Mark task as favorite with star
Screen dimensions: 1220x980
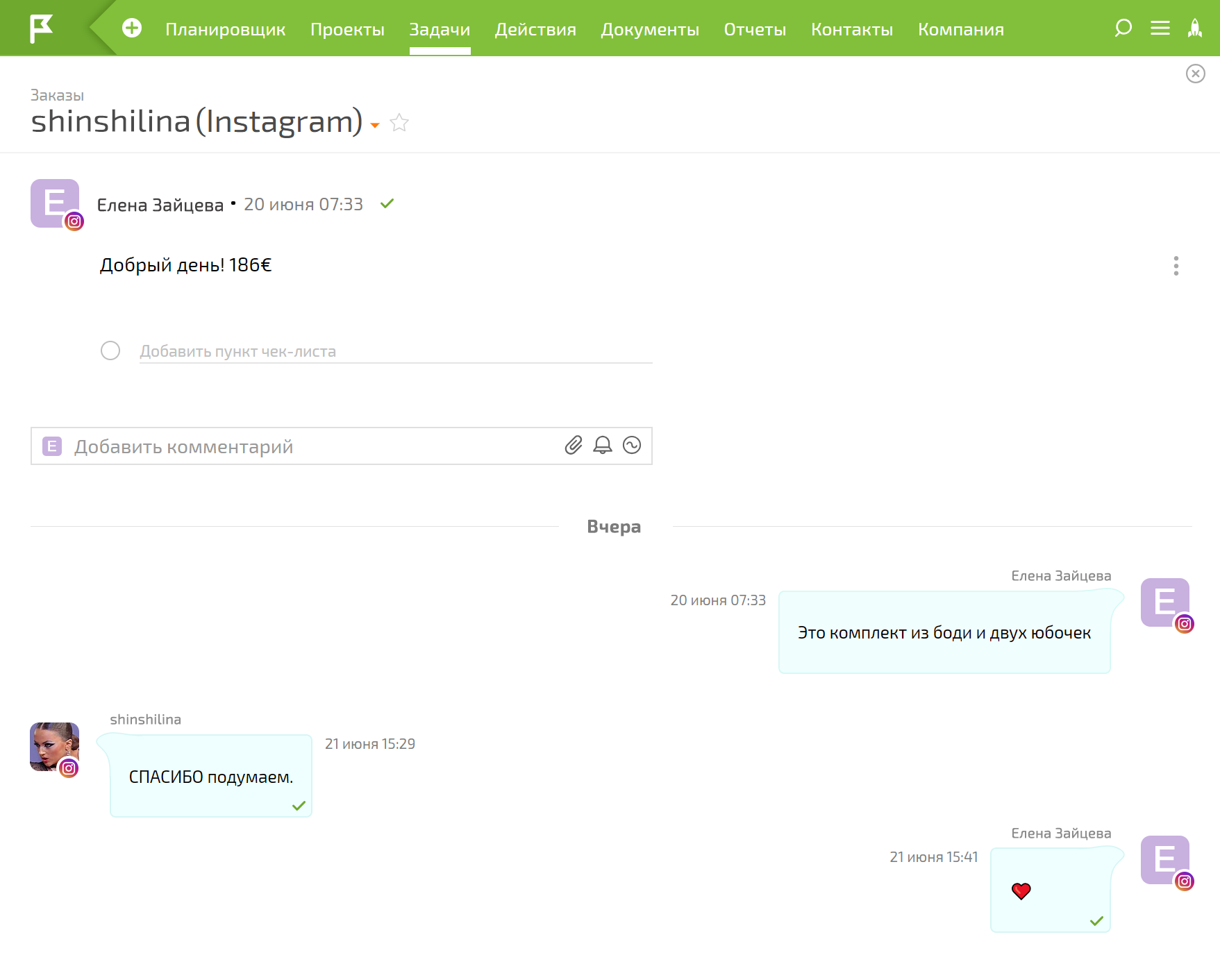(x=399, y=123)
